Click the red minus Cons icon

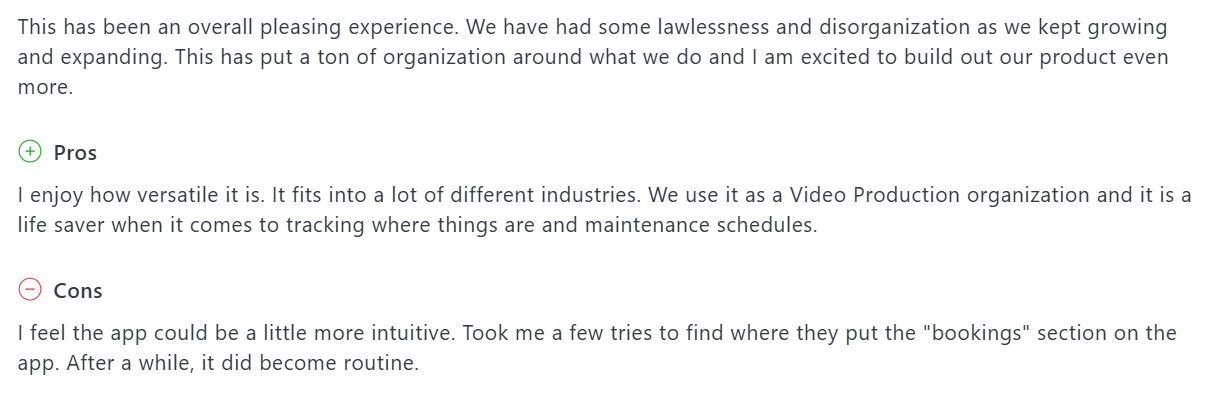point(30,290)
